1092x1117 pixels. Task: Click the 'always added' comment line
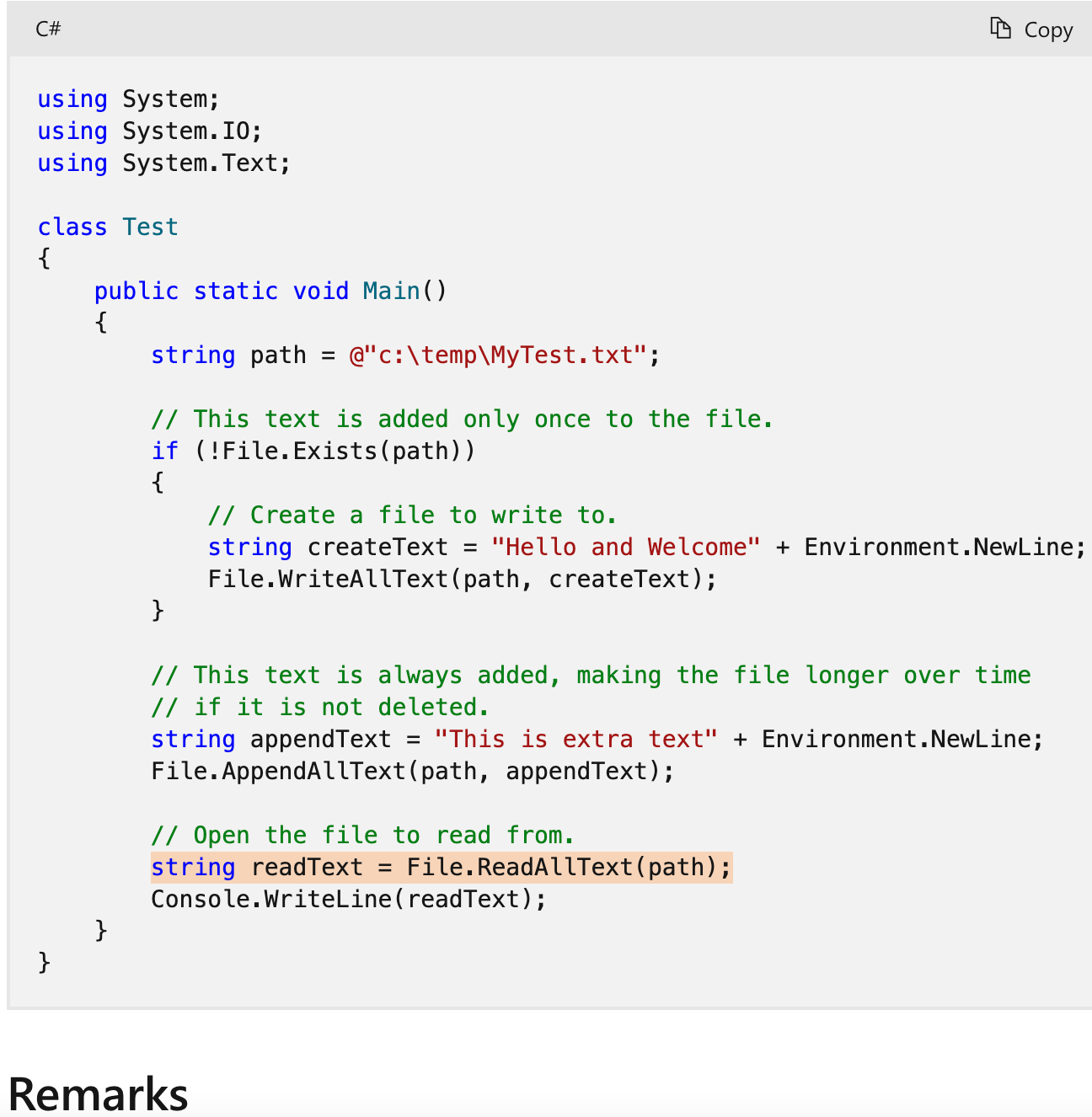click(x=591, y=676)
